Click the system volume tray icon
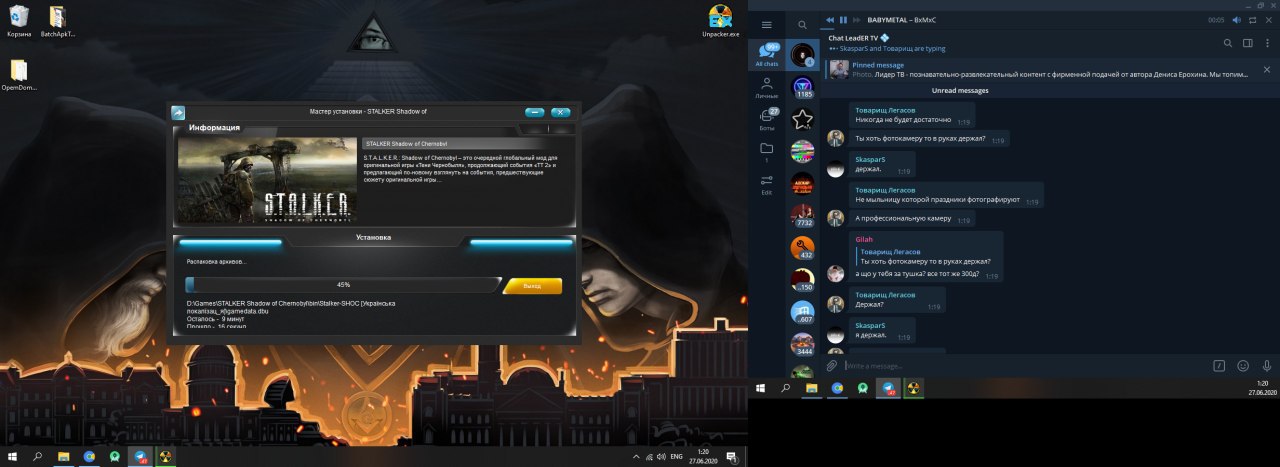Image resolution: width=1280 pixels, height=467 pixels. (x=661, y=456)
